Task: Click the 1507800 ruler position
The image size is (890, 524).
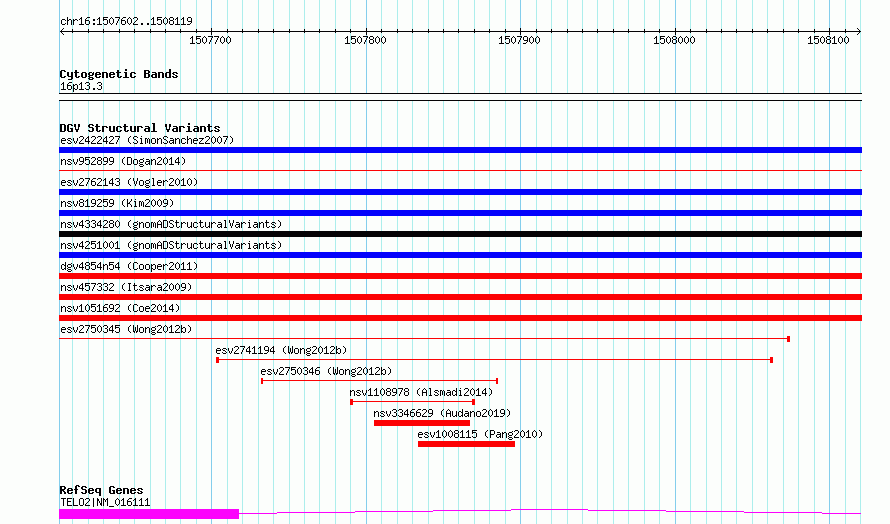Action: [365, 40]
